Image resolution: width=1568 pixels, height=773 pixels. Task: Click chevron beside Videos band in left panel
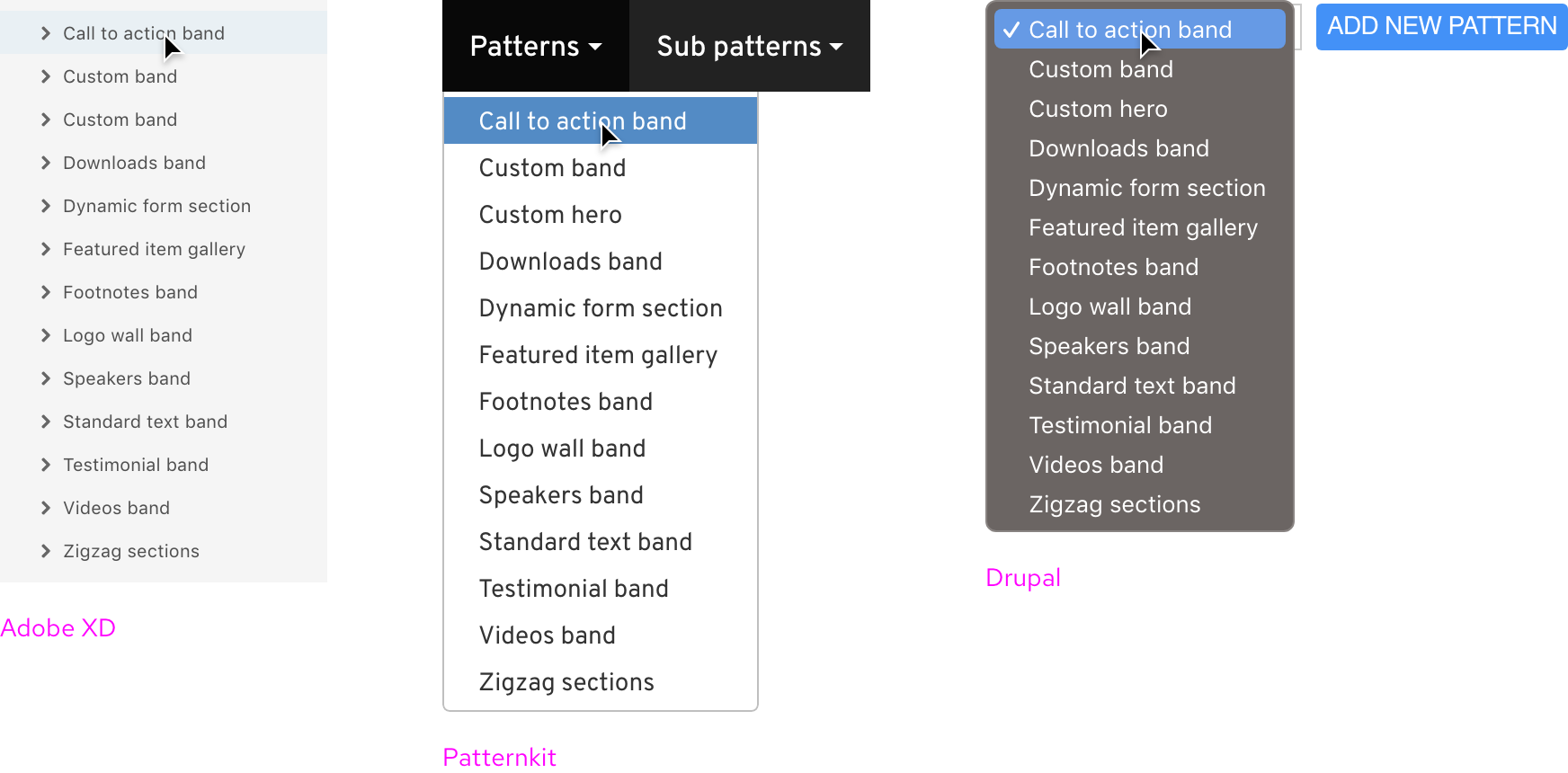(x=46, y=508)
